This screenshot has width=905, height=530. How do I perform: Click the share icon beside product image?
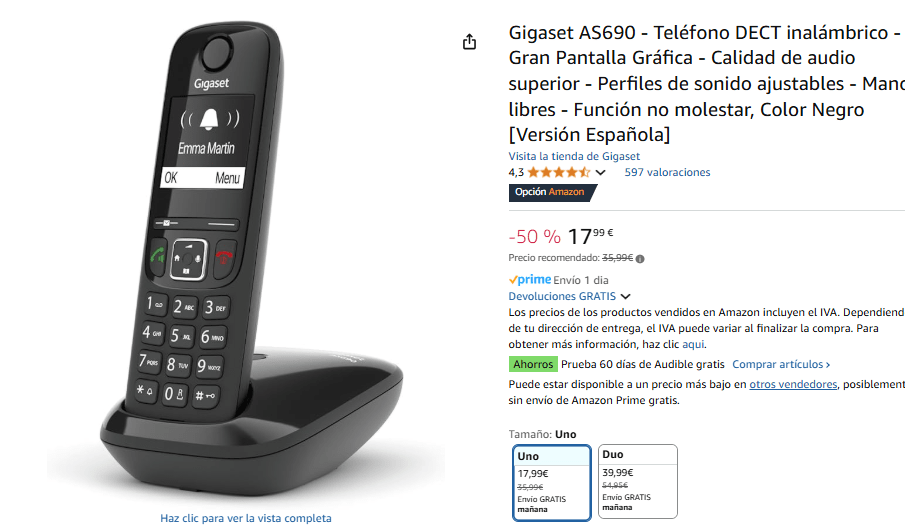pos(469,42)
